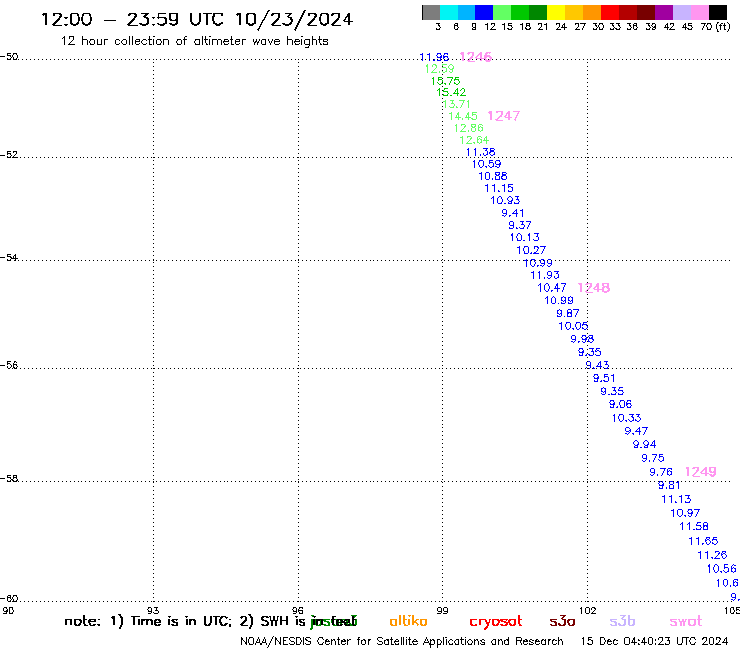Click the pink swatch in the color scale
The image size is (740, 650).
click(700, 12)
